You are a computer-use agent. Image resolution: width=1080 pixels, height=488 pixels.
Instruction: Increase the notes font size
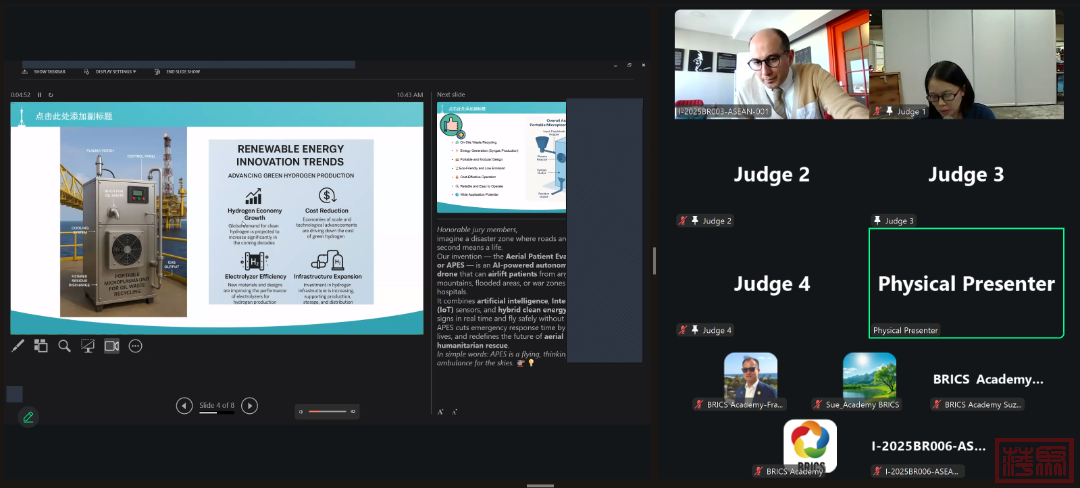coord(440,410)
